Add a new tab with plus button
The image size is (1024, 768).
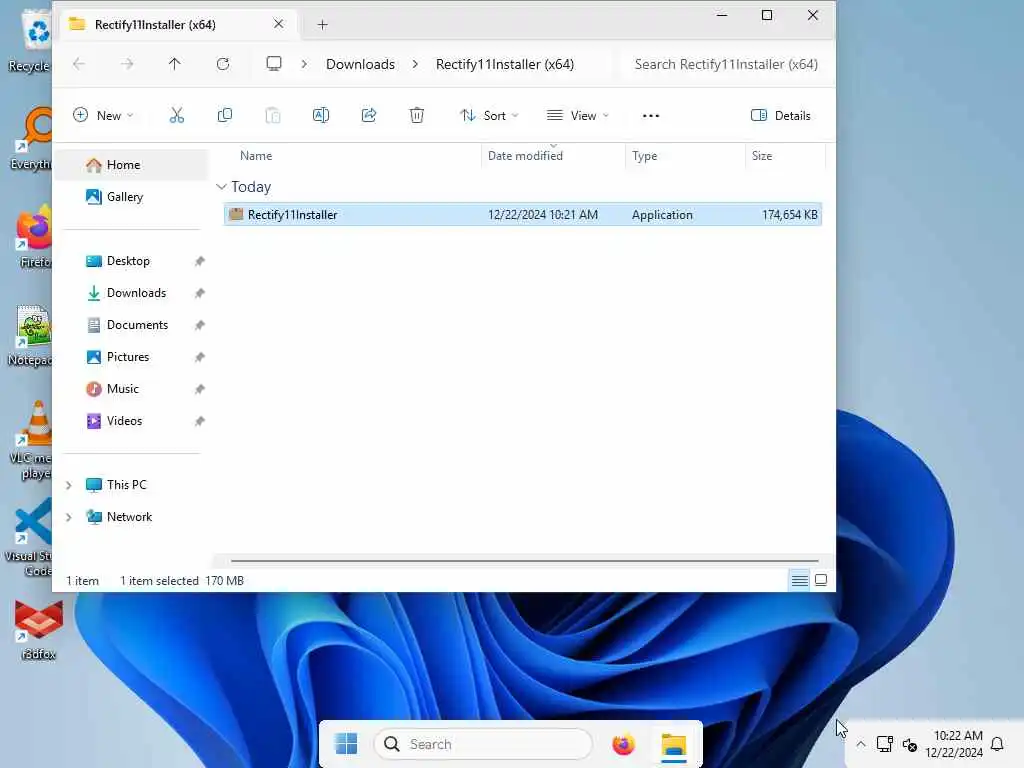(322, 25)
